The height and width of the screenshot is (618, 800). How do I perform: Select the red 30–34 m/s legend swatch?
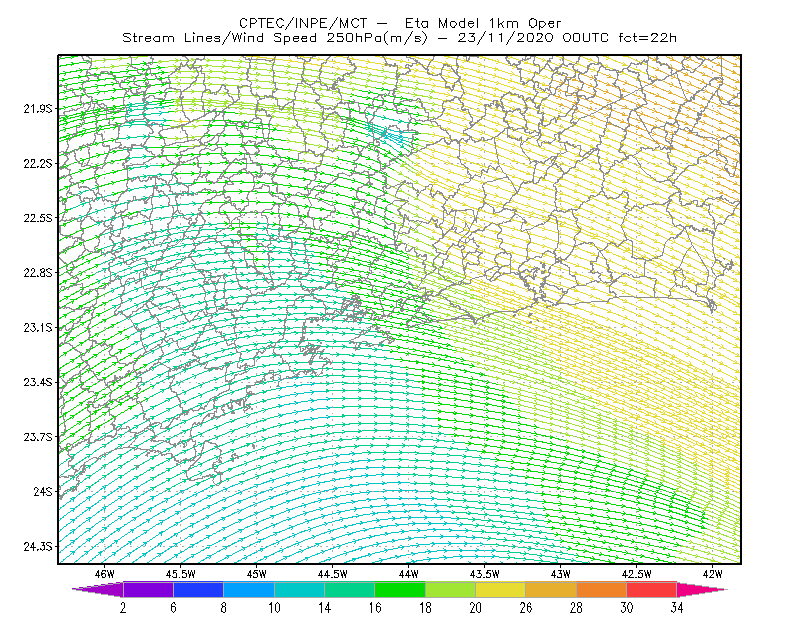[x=652, y=589]
